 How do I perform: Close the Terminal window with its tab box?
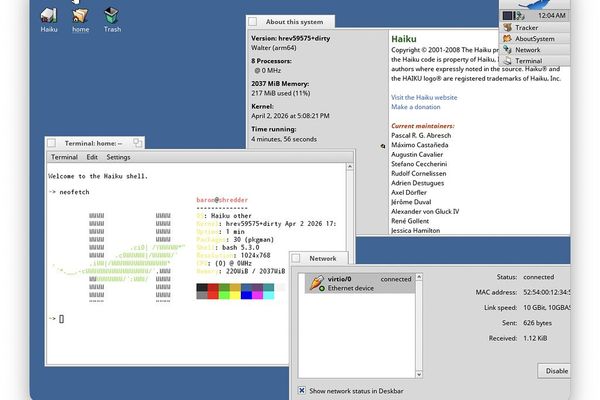coord(52,143)
